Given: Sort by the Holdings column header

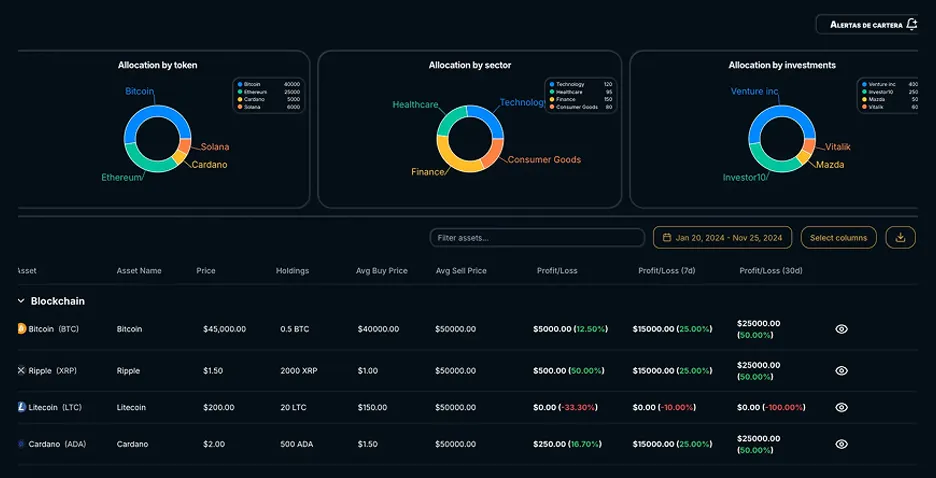Looking at the screenshot, I should pyautogui.click(x=292, y=271).
